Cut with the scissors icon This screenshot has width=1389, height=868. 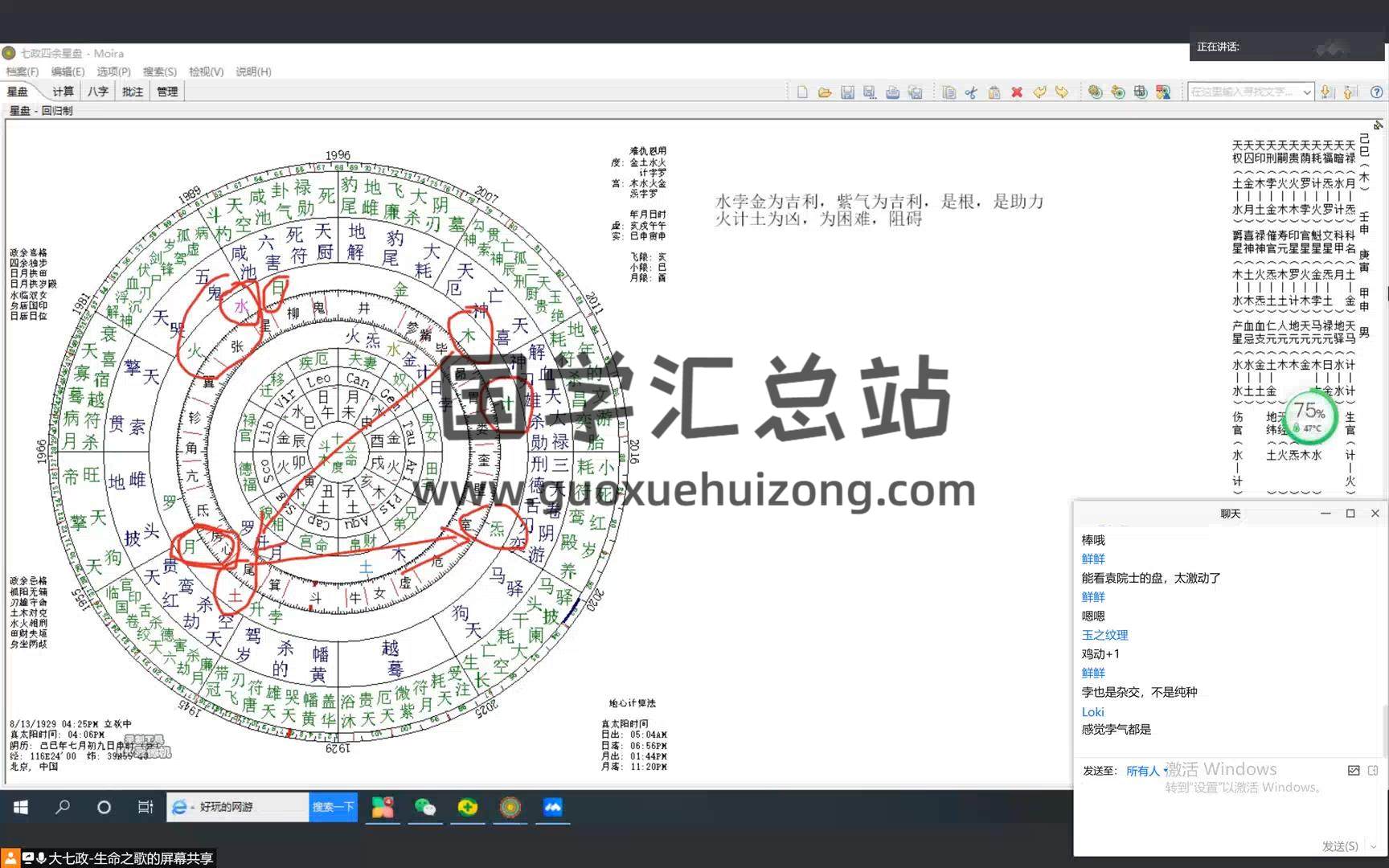[971, 92]
